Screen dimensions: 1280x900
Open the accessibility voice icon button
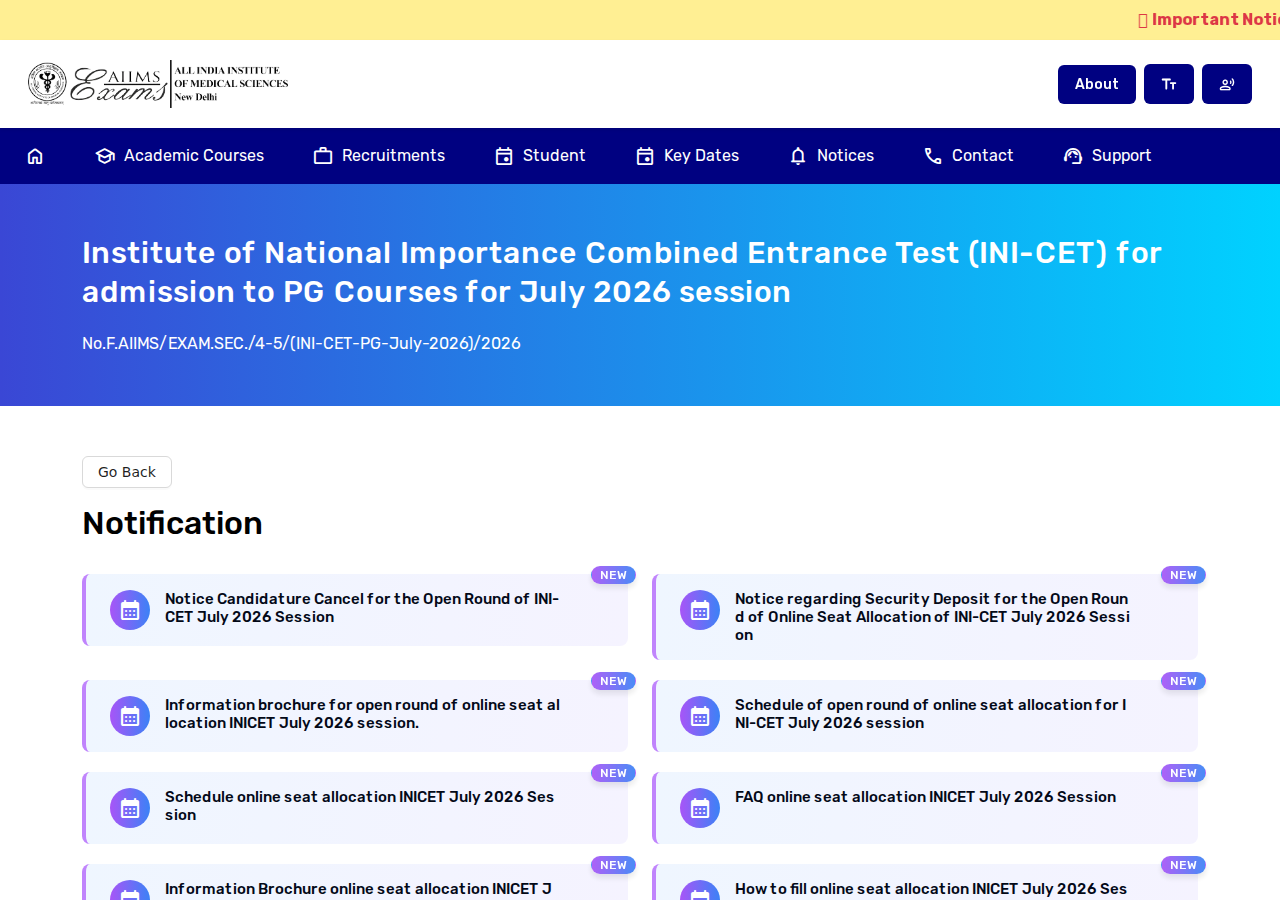point(1227,84)
